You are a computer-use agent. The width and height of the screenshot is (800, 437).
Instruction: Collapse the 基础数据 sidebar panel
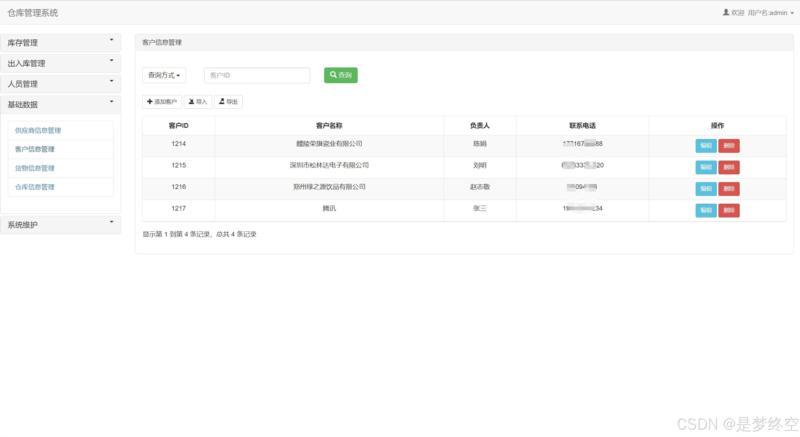61,104
